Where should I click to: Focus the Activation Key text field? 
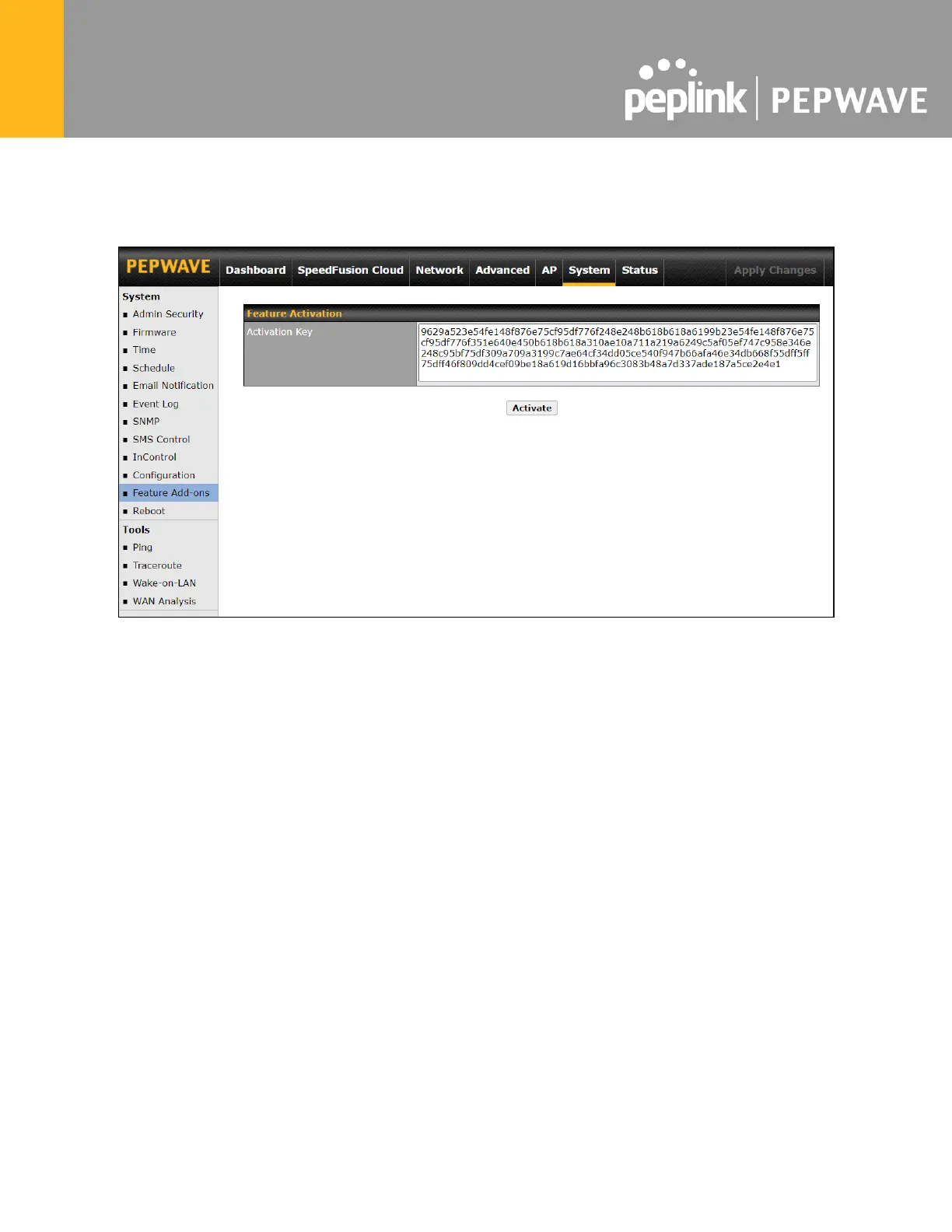click(x=618, y=353)
